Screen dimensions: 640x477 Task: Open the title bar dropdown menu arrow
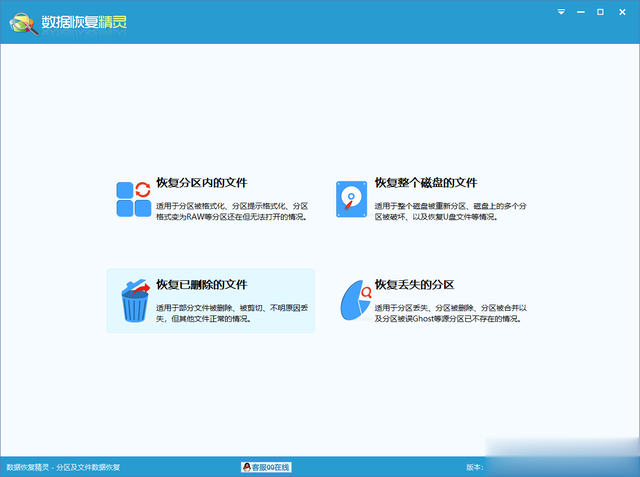561,12
